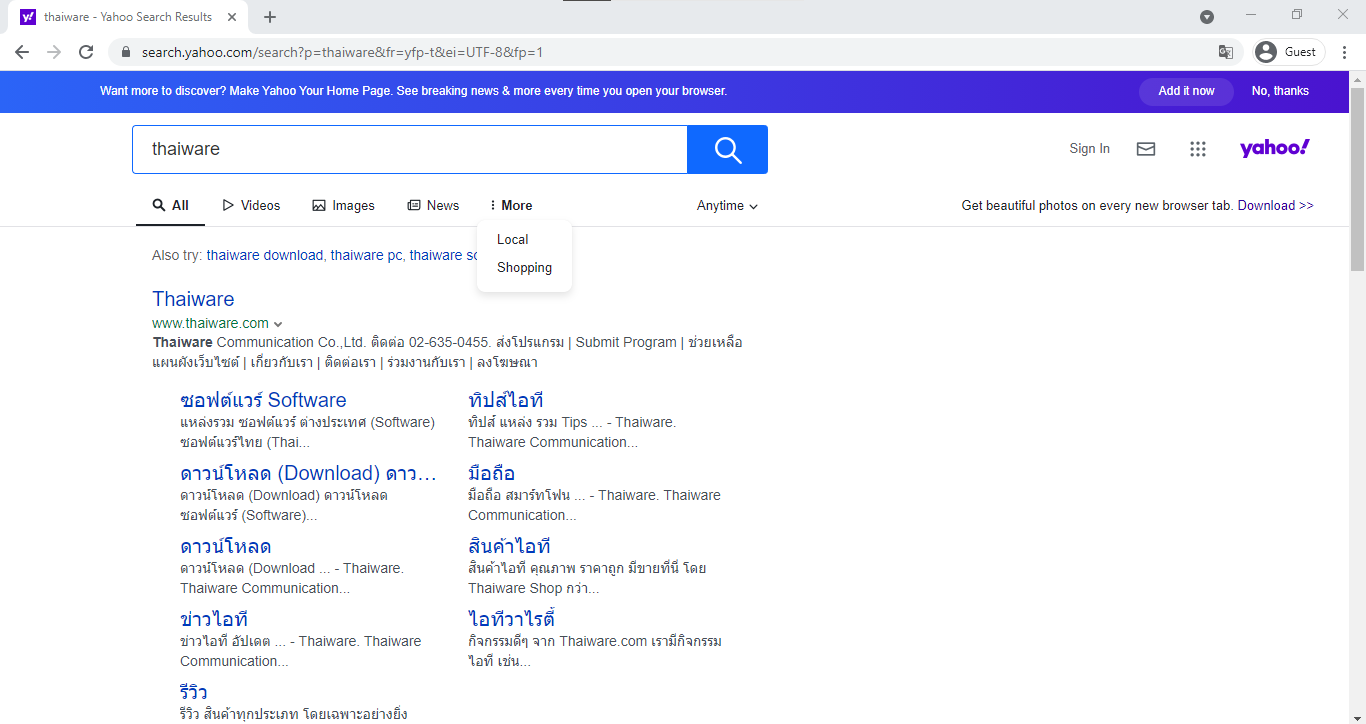1366x724 pixels.
Task: Select Shopping from the More menu
Action: (524, 268)
